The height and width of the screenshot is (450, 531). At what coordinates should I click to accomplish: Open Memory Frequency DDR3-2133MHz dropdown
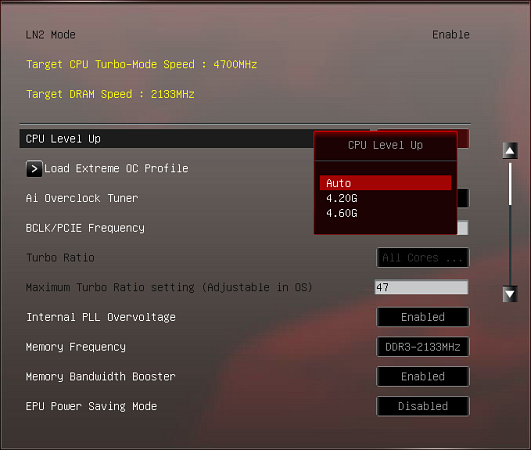(x=423, y=347)
